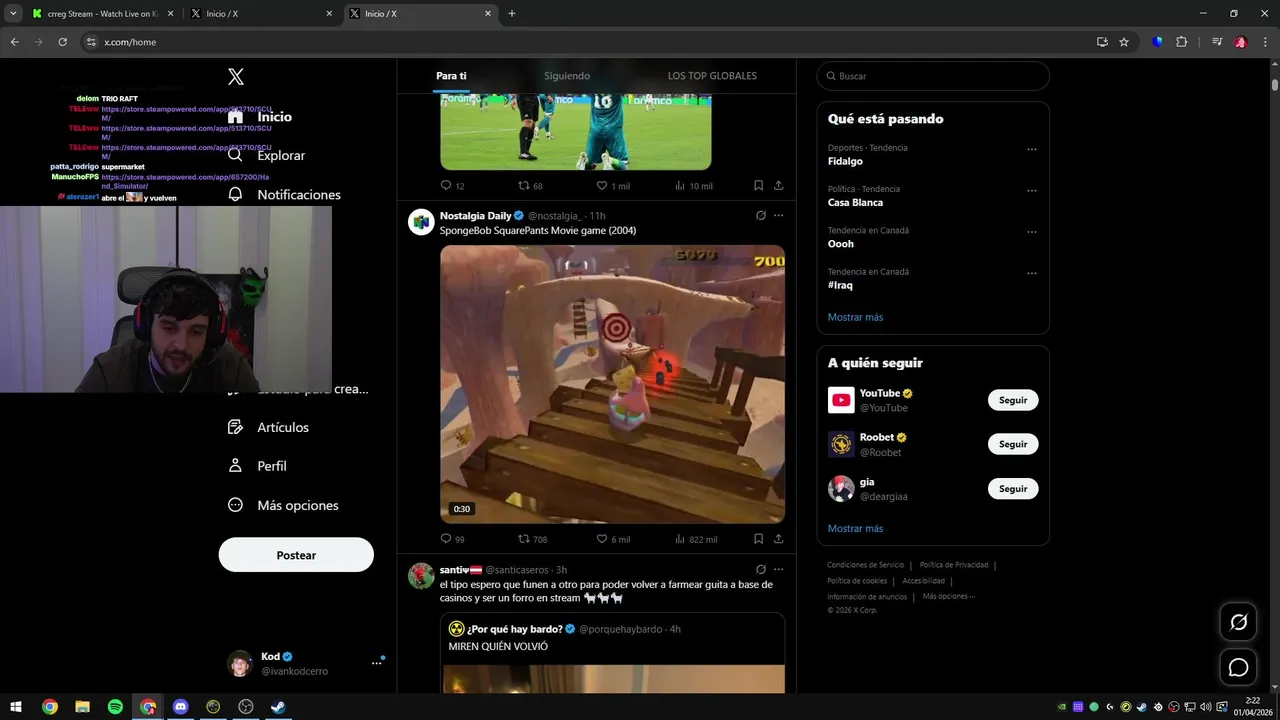Open more menu on Nostalgia Daily post
This screenshot has width=1280, height=720.
[778, 216]
